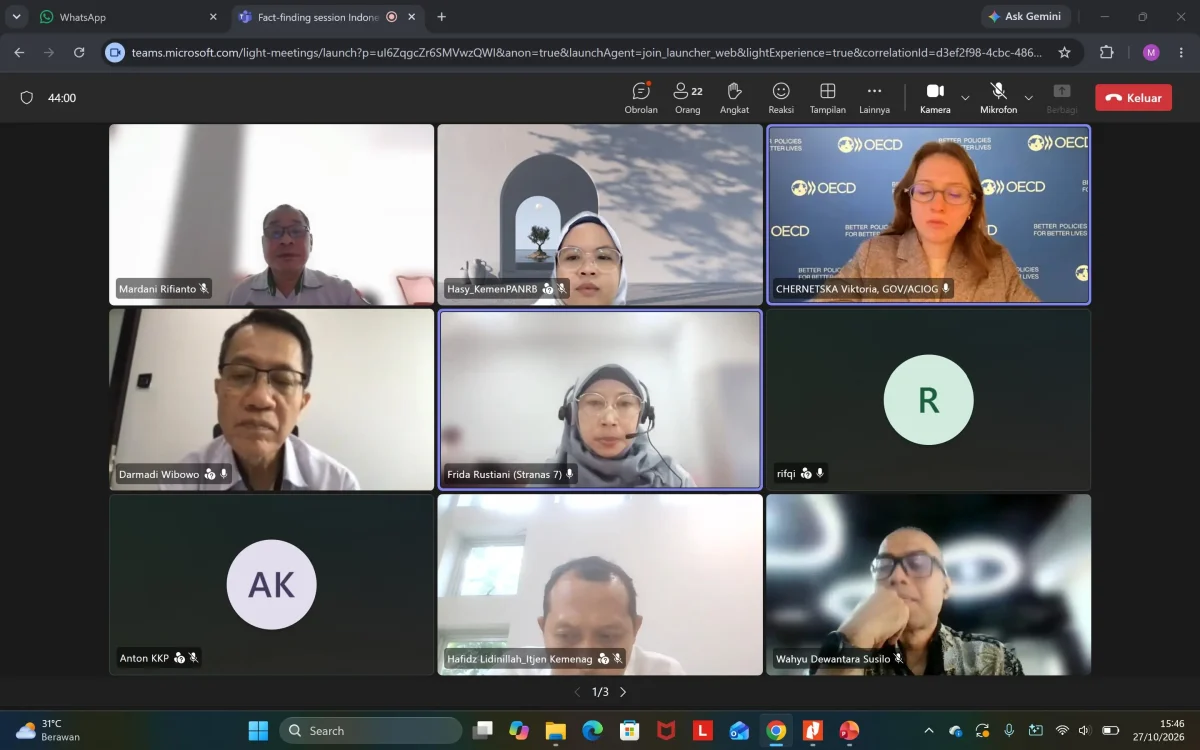
Task: Raise hand with the Angkat button
Action: [734, 98]
